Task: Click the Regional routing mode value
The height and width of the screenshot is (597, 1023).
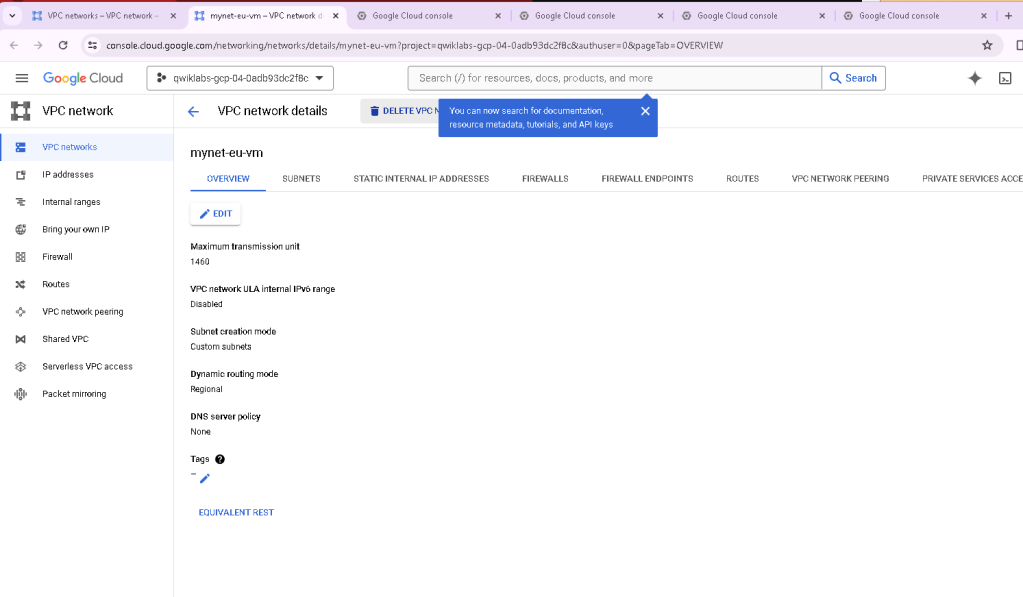Action: point(206,390)
